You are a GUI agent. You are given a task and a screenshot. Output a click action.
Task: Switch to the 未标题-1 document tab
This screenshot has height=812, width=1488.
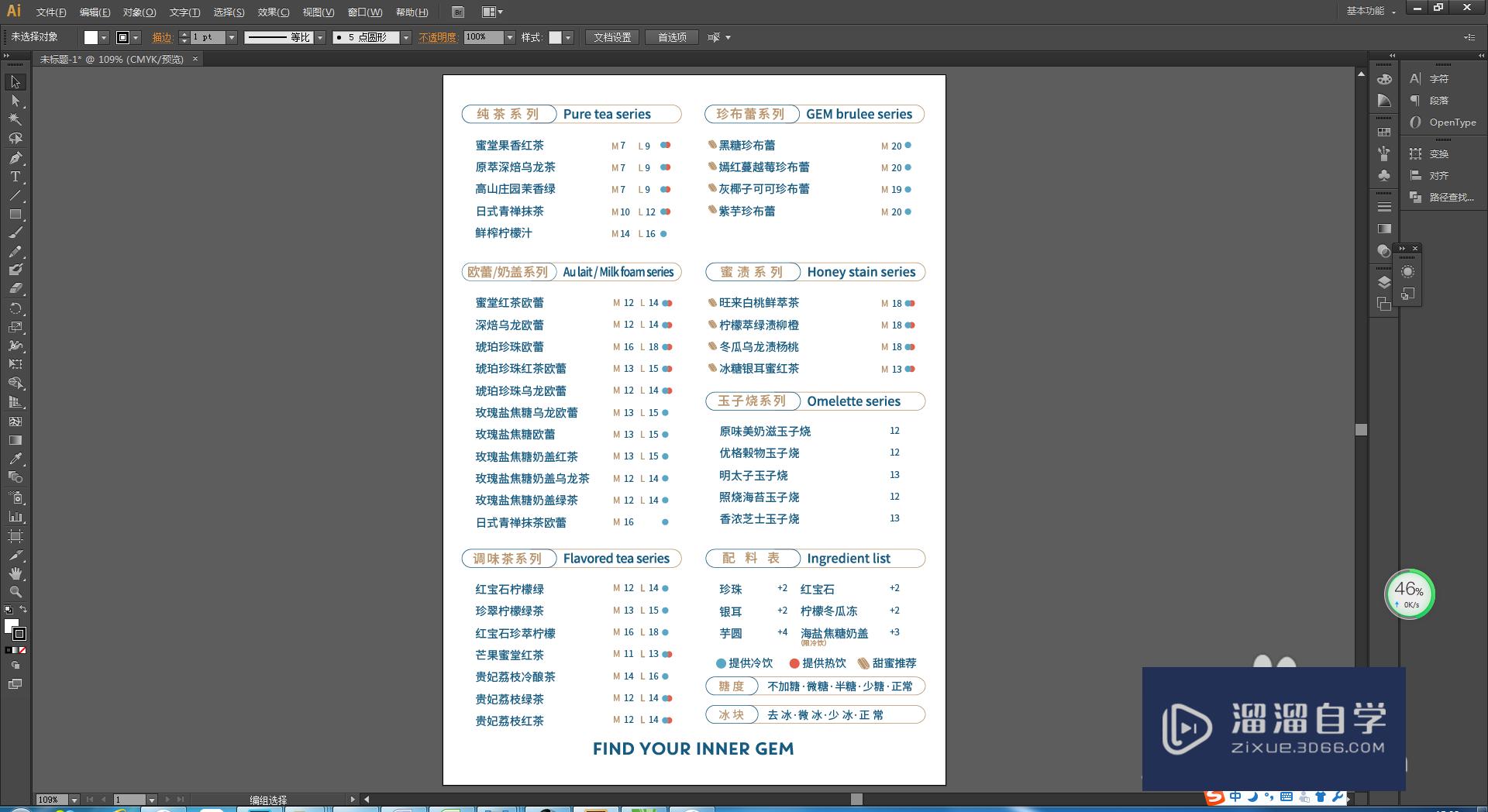click(108, 59)
